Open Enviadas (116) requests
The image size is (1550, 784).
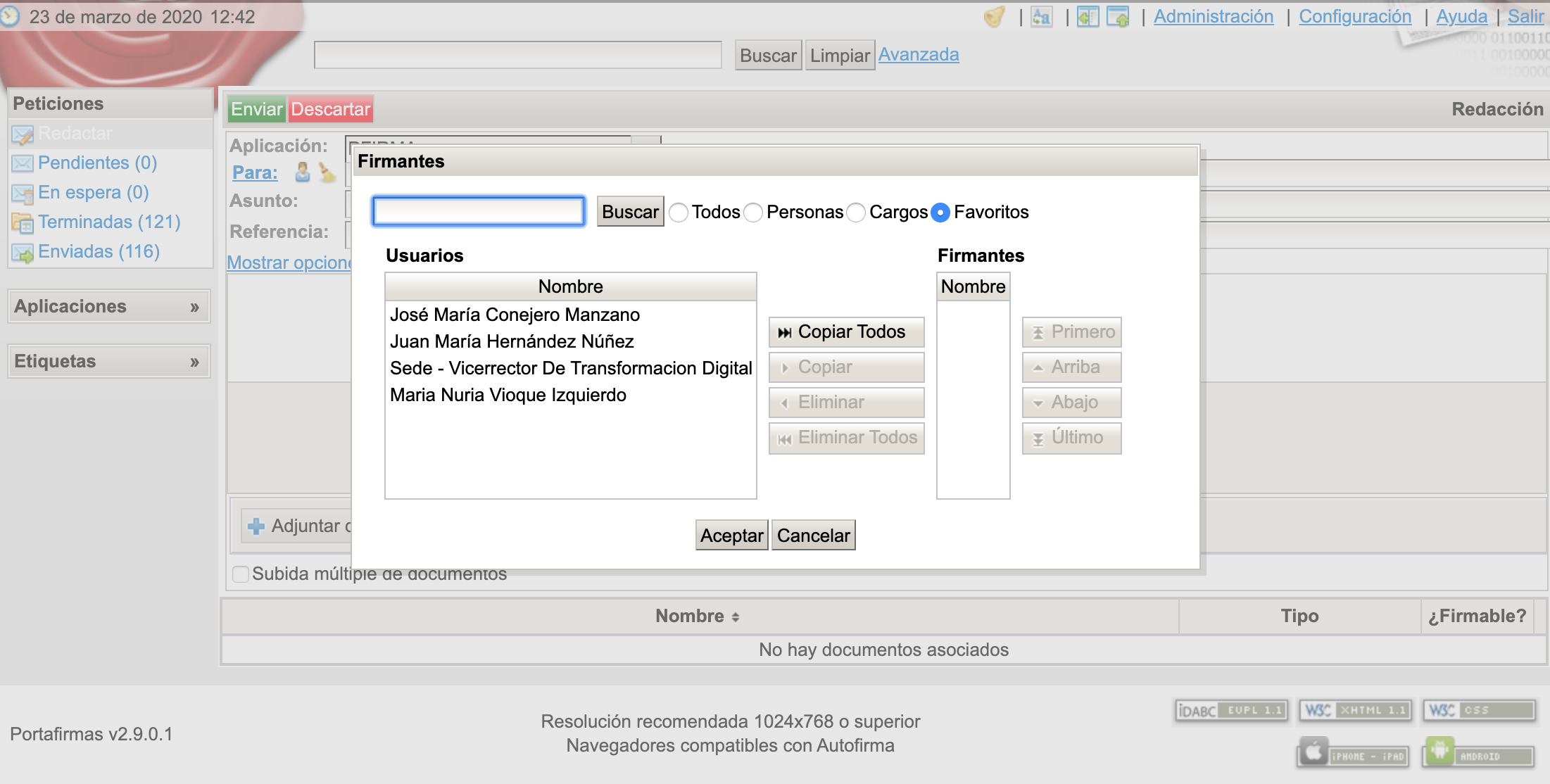pyautogui.click(x=99, y=252)
